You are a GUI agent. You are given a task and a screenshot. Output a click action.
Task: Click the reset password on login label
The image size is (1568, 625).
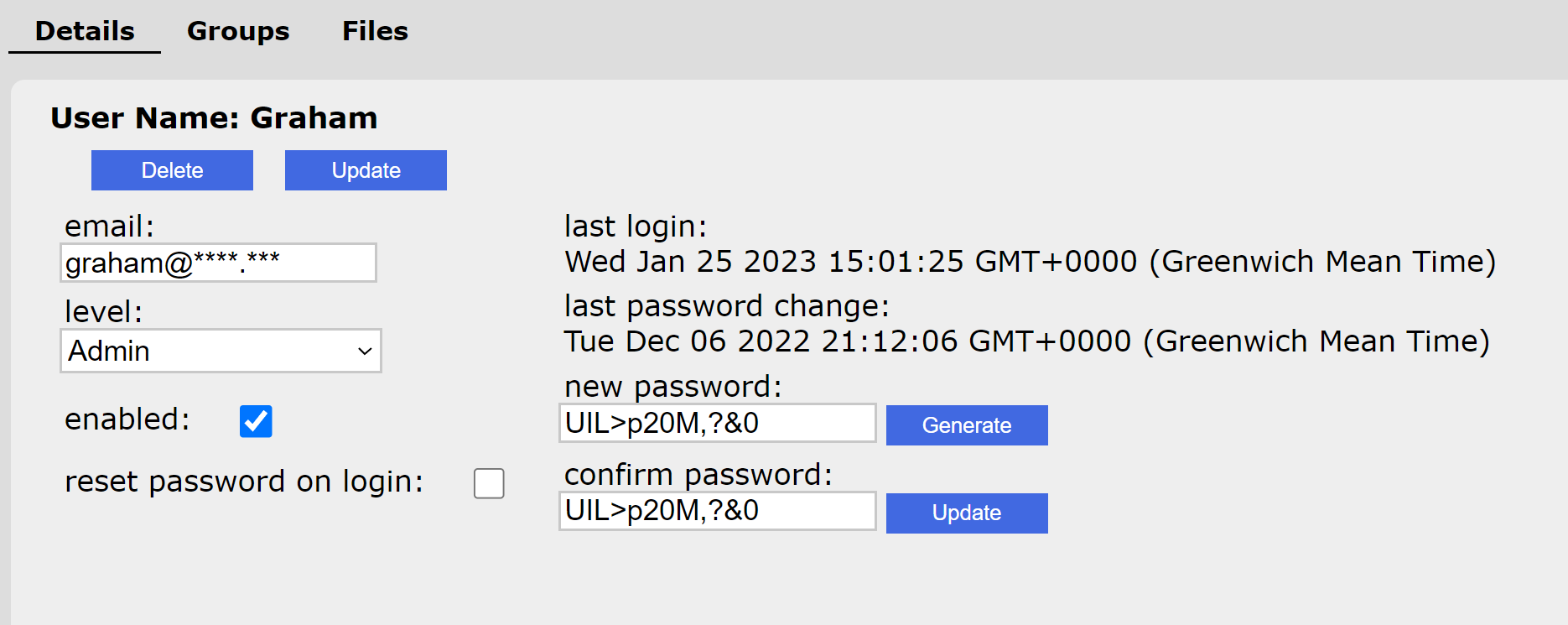(x=244, y=482)
